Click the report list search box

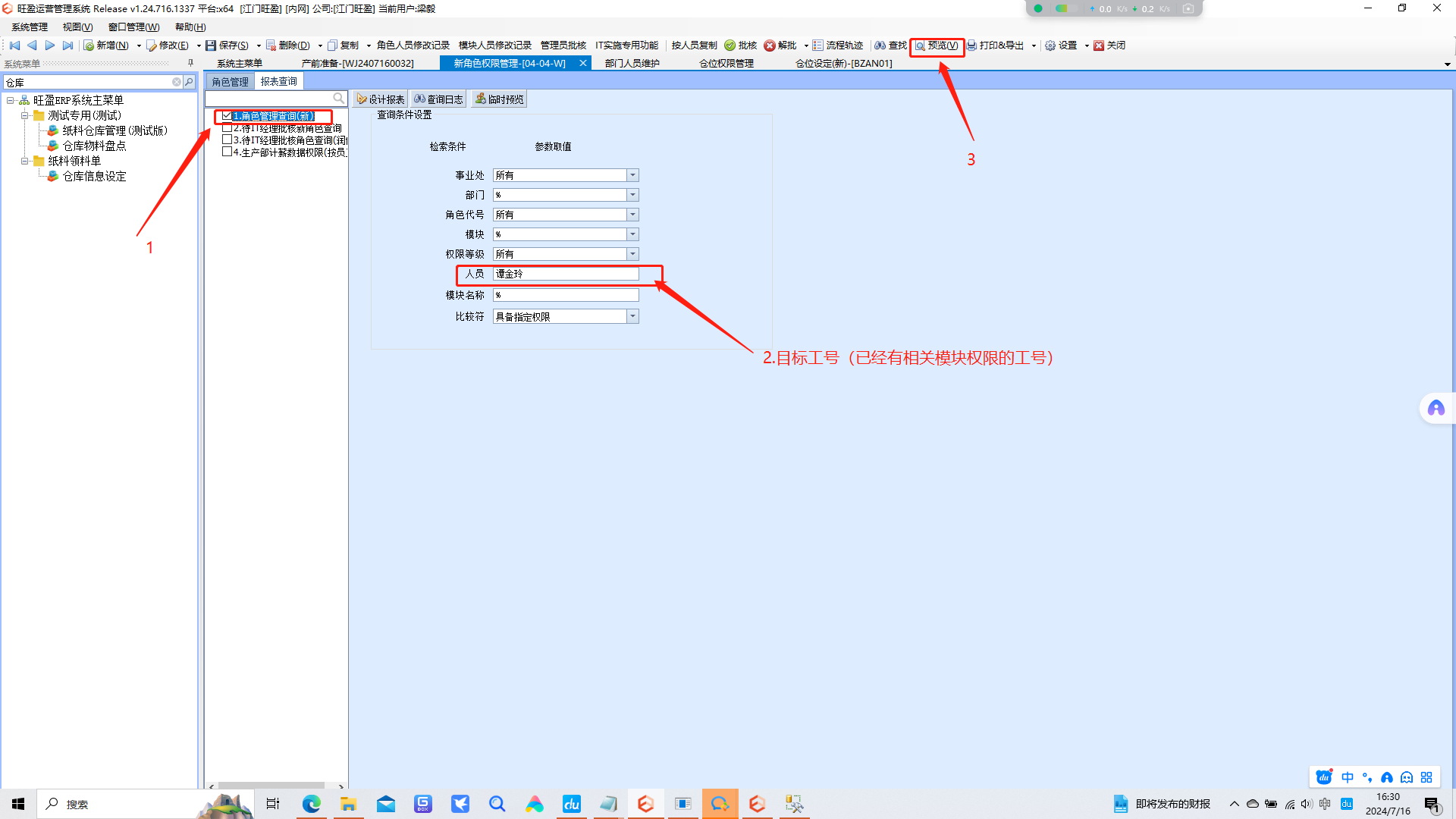276,99
